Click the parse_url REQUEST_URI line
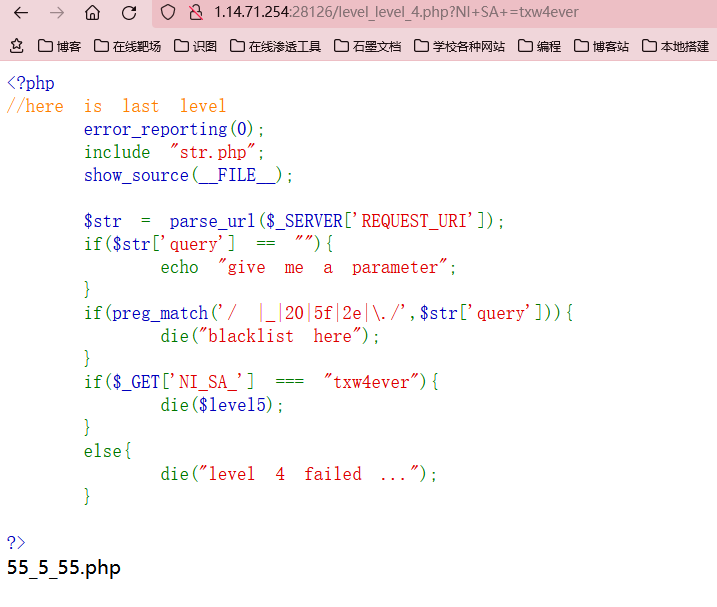 294,221
